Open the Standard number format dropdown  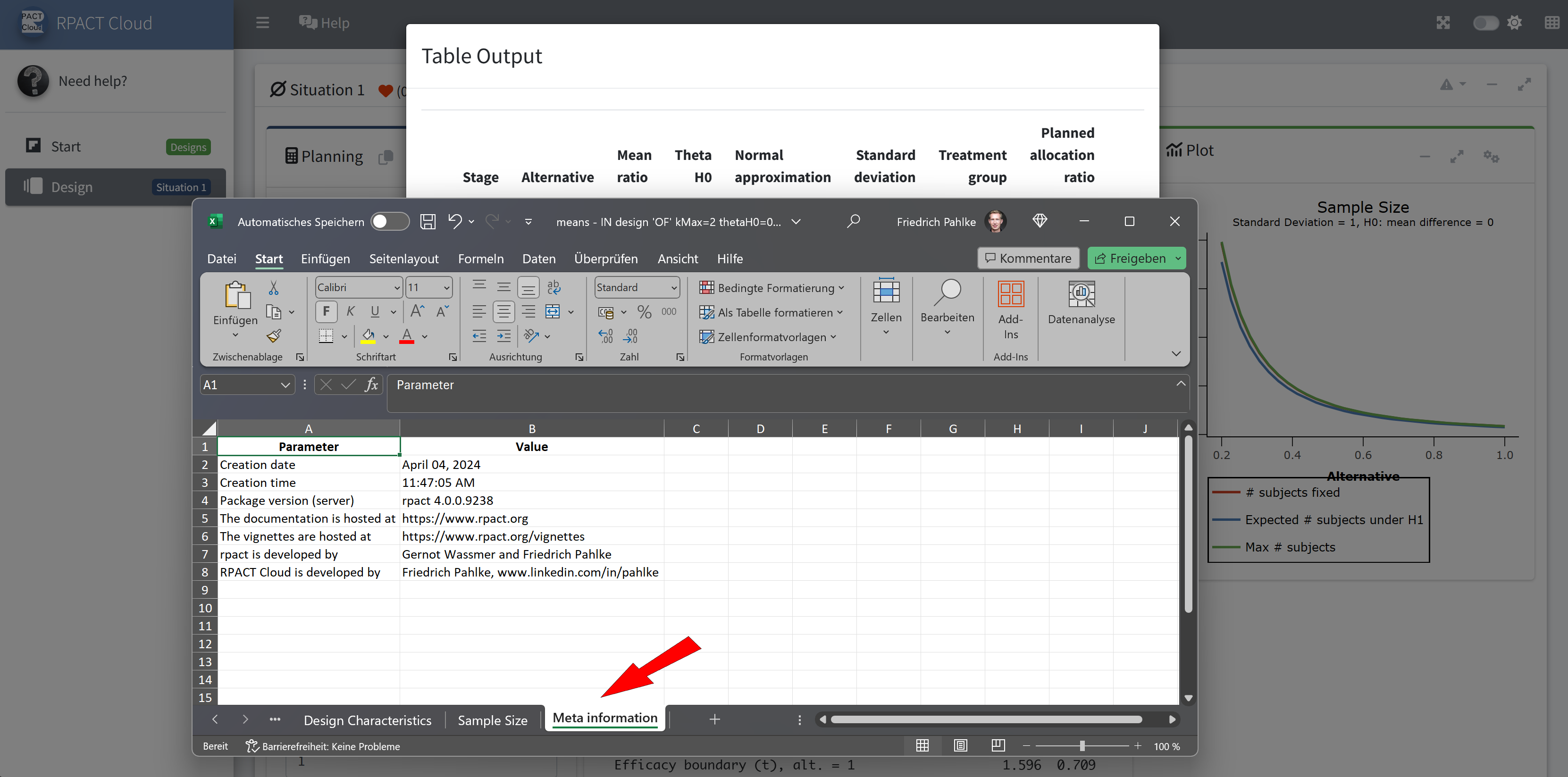[x=673, y=287]
